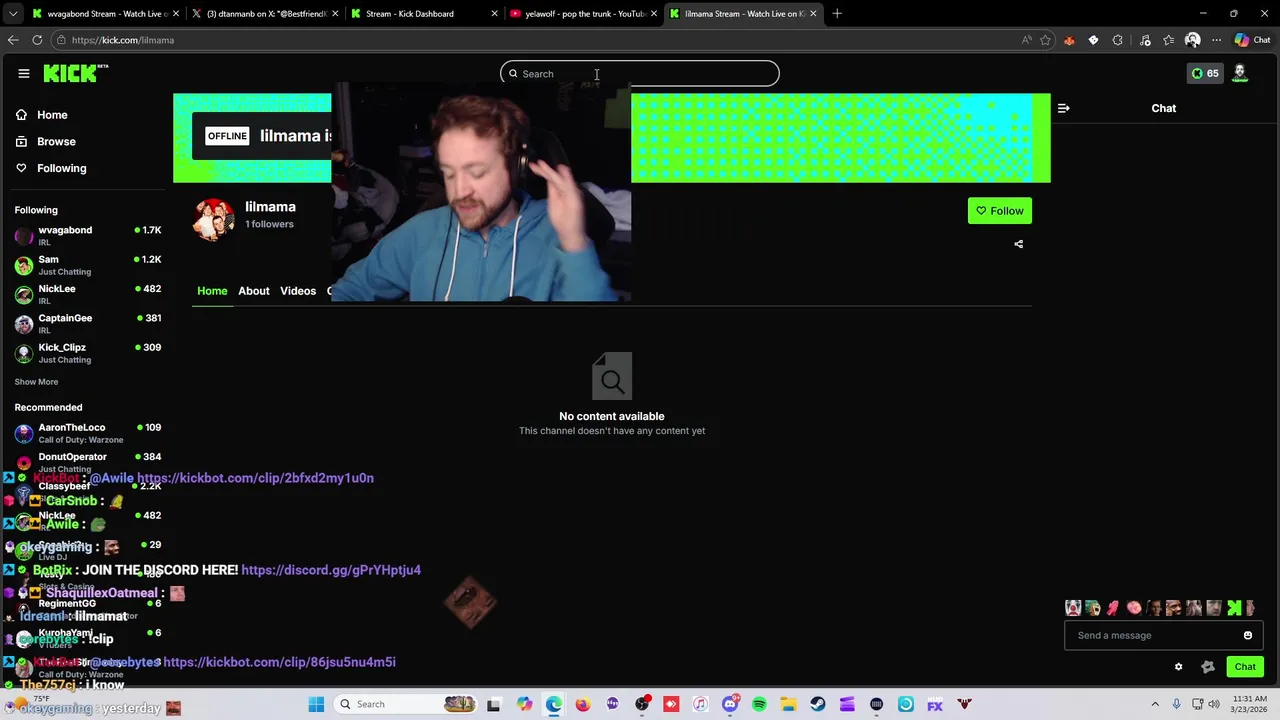
Task: Click the lilmama channel avatar
Action: tap(213, 219)
